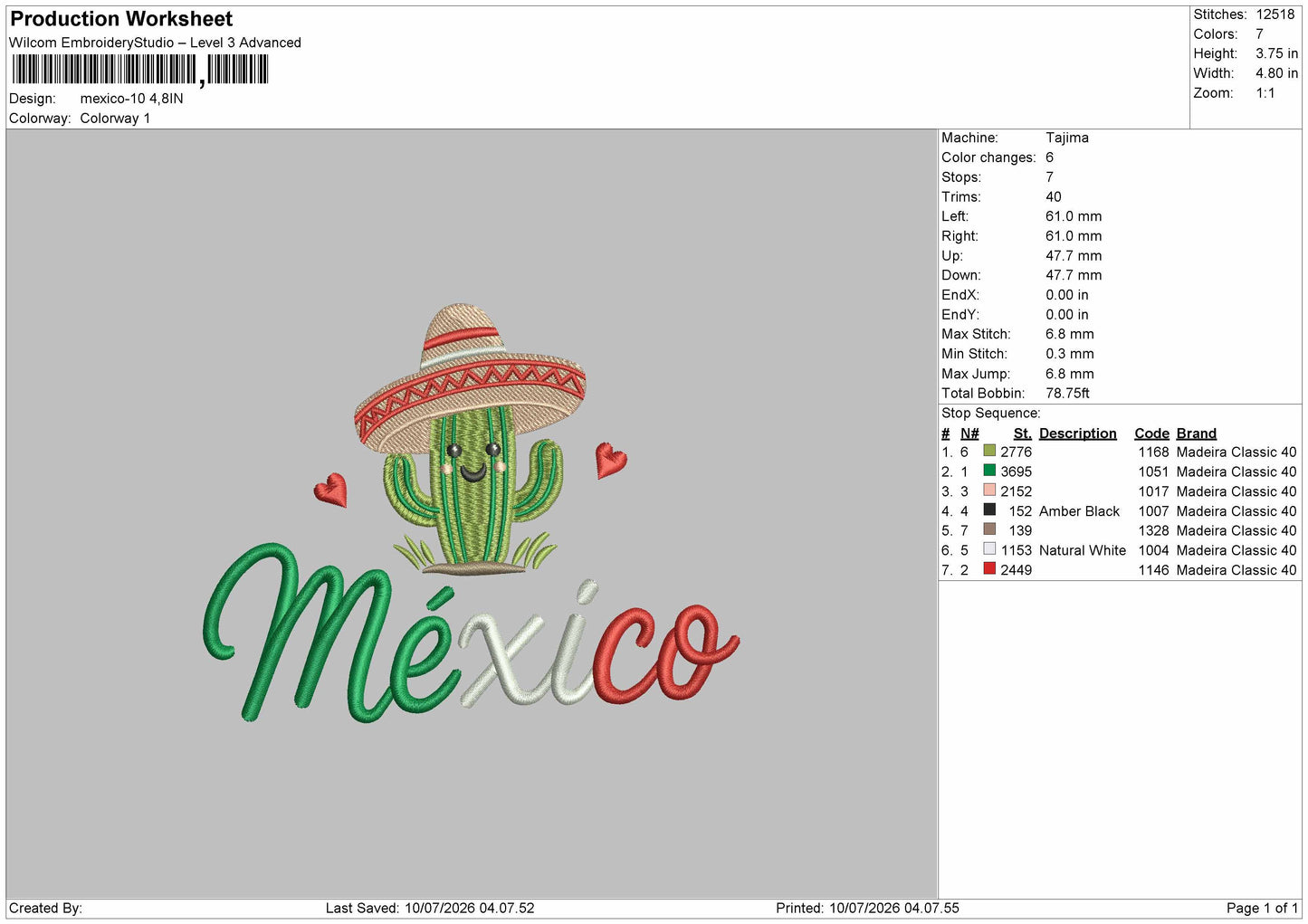Click the brown swatch for code 1328
This screenshot has height=924, width=1308.
[989, 529]
